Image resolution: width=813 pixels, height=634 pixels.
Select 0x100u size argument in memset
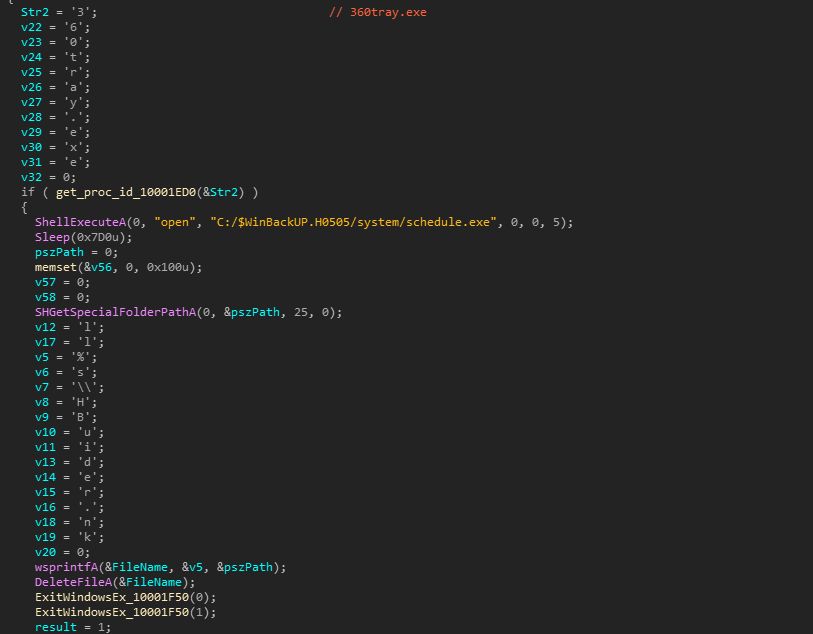coord(168,267)
